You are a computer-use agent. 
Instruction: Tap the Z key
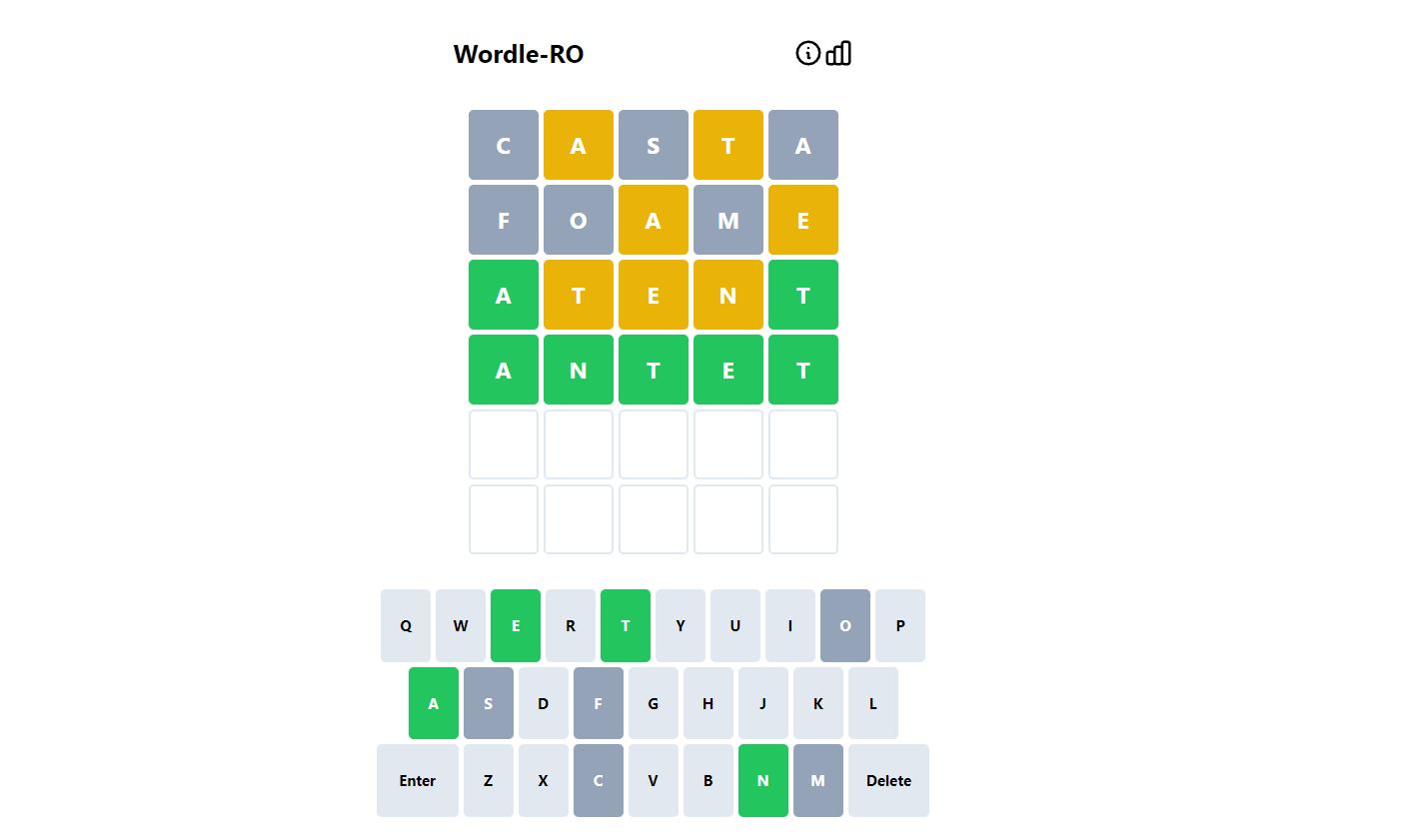click(x=489, y=780)
